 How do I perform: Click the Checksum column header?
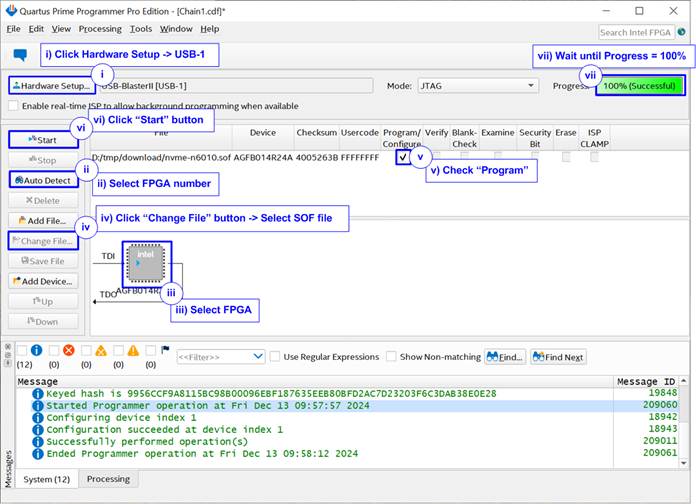316,133
